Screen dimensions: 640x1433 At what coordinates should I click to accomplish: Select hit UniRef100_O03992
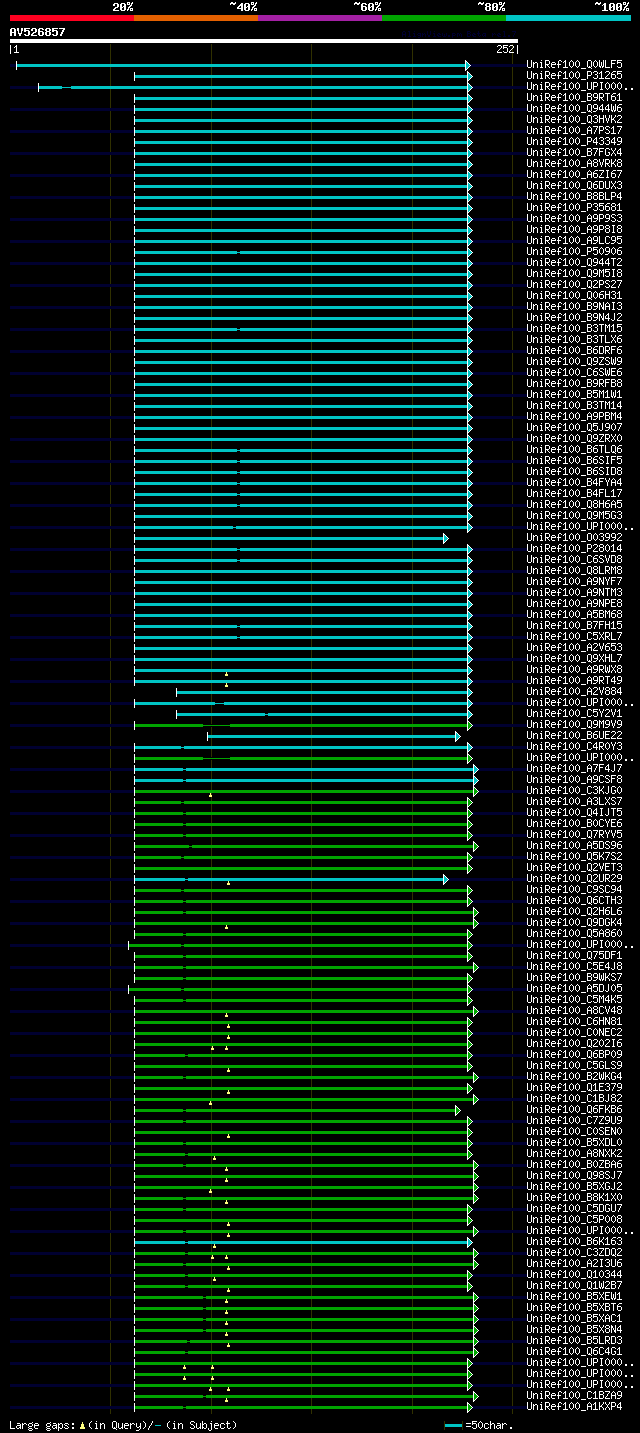click(x=574, y=538)
